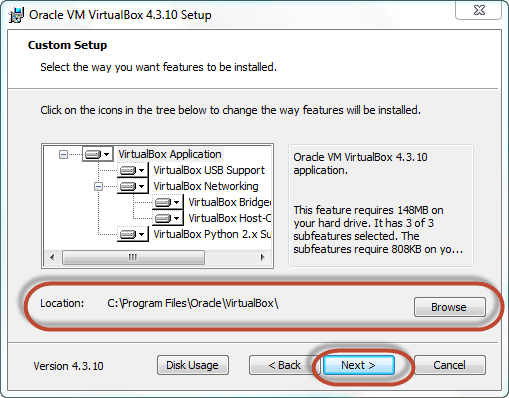Go back to the previous setup step
Screen dimensions: 509x398
284,365
